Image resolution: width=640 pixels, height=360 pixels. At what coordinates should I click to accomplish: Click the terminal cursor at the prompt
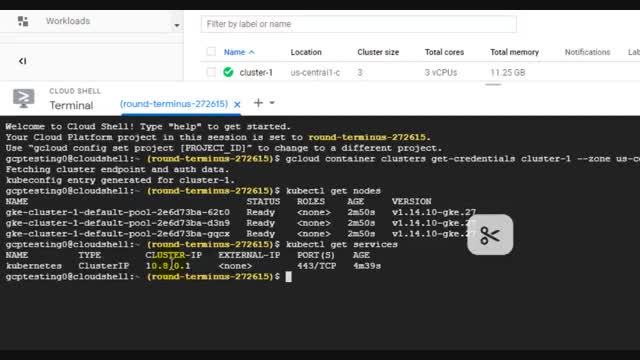[289, 277]
